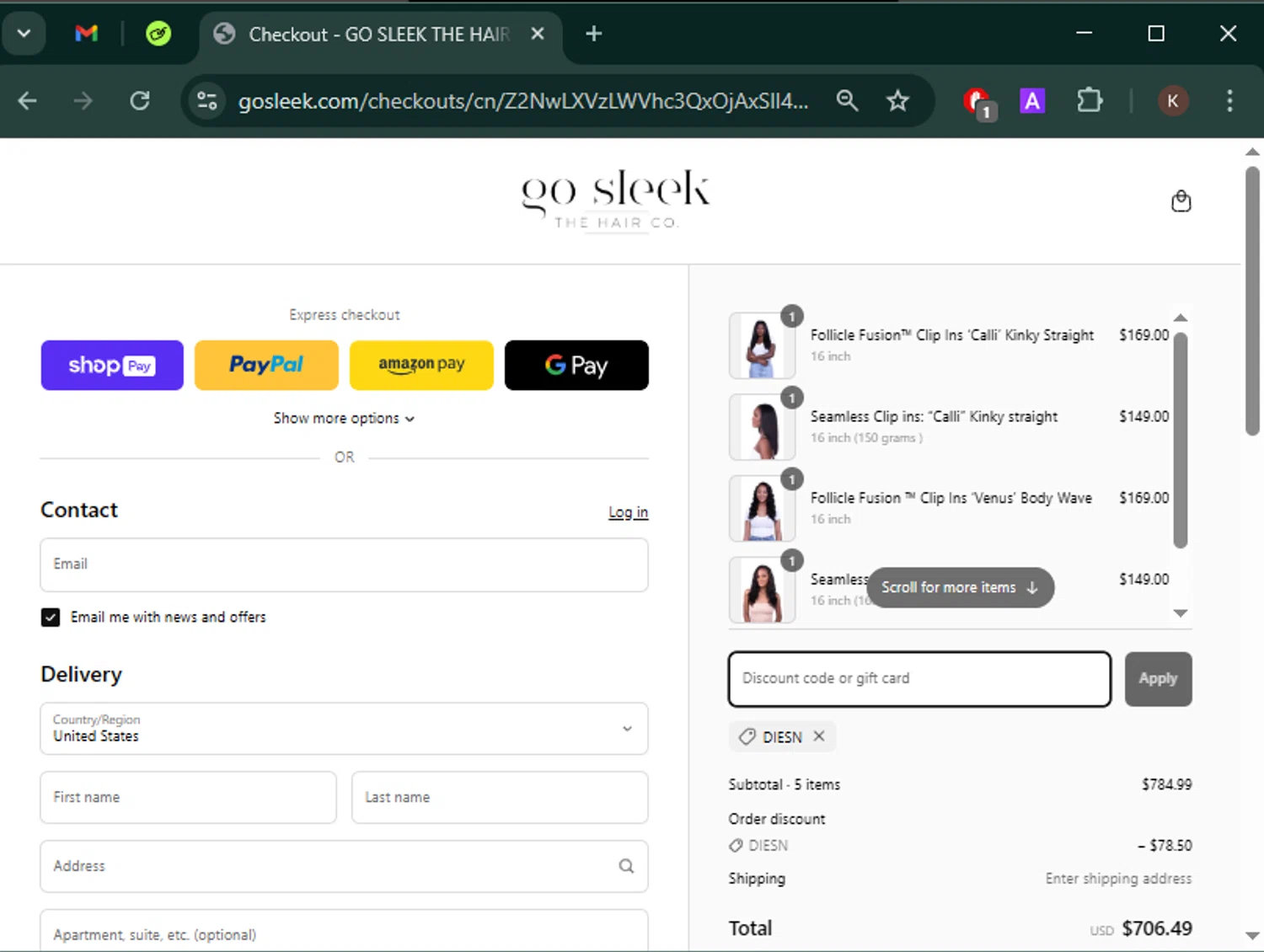Remove the DIESN discount code
The image size is (1264, 952).
(819, 736)
